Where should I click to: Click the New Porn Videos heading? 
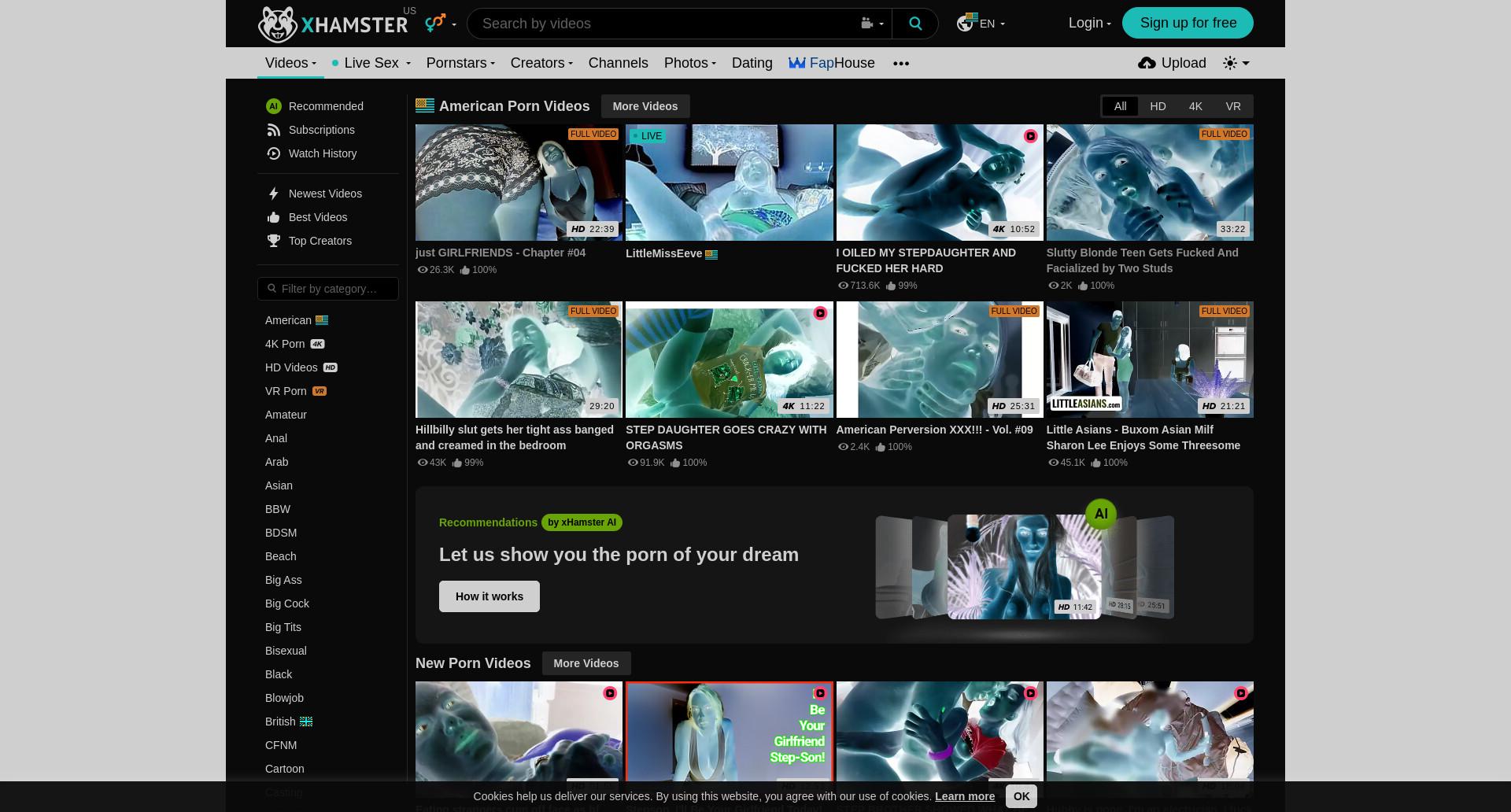[473, 663]
